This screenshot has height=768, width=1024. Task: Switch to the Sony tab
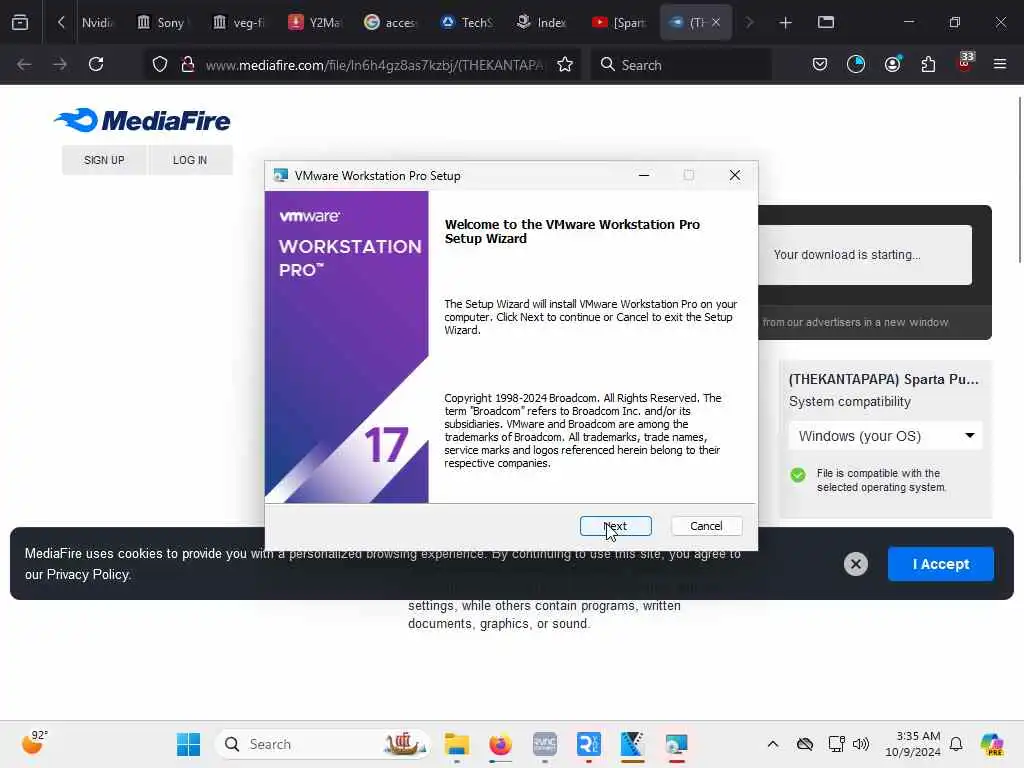163,22
